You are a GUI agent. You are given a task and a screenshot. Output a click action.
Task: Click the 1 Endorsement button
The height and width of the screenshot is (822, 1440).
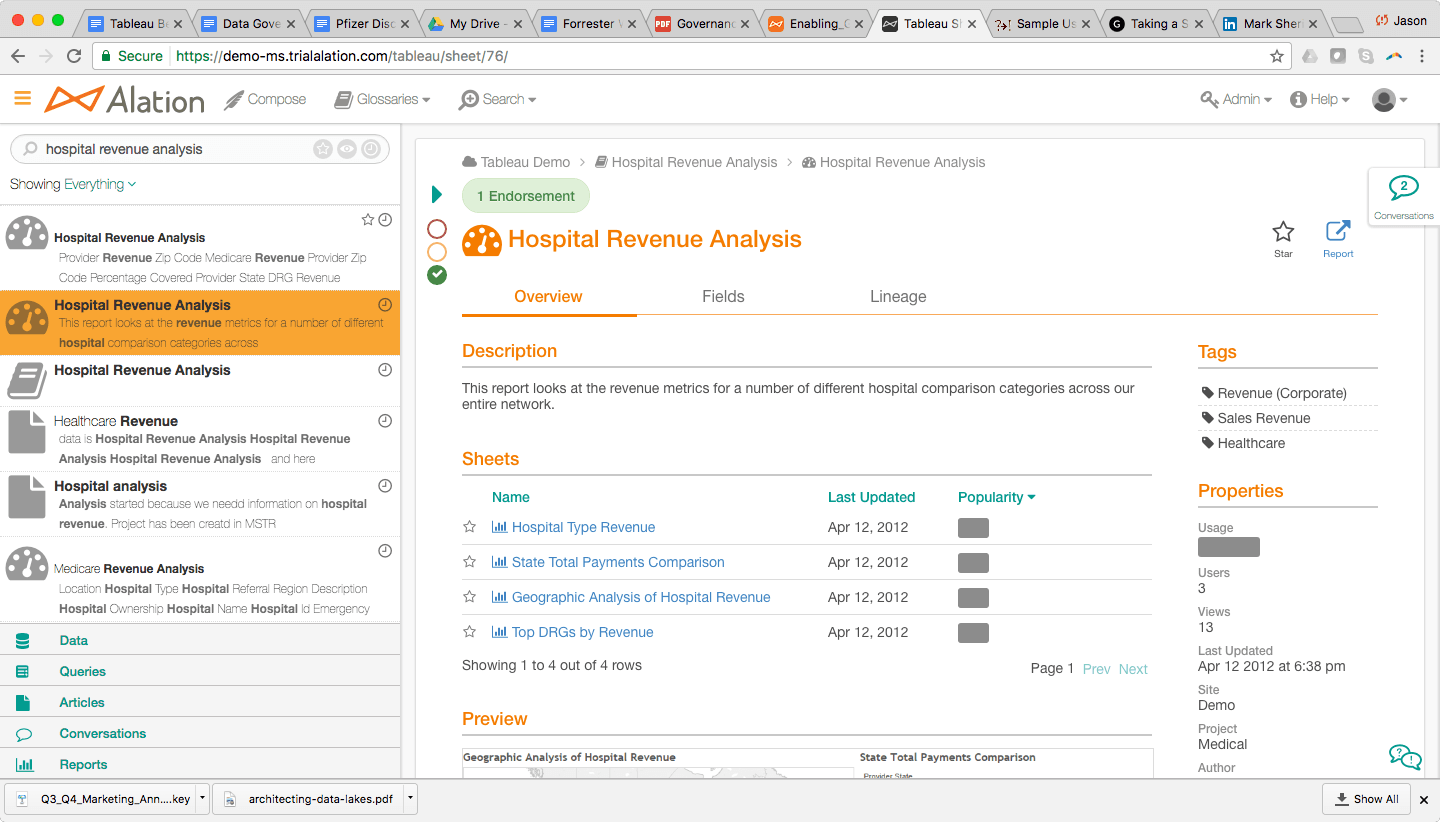526,196
